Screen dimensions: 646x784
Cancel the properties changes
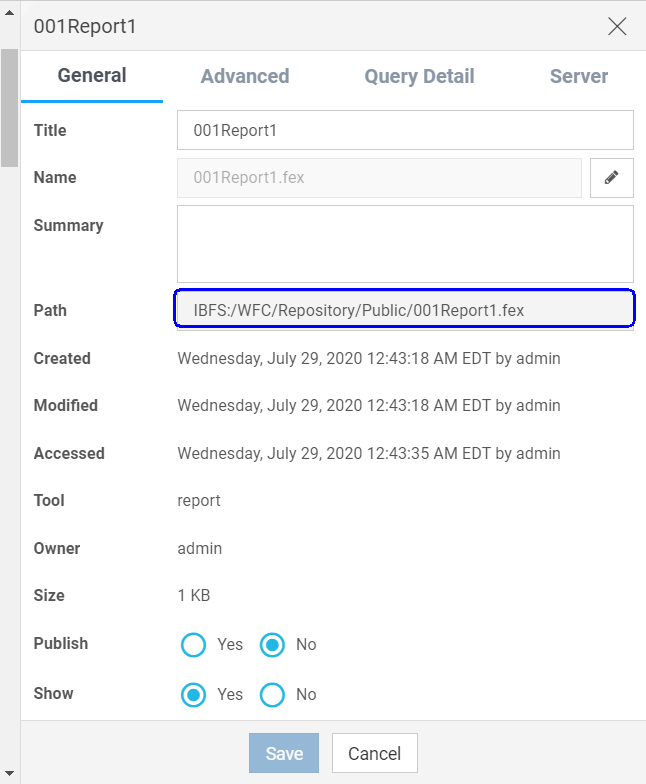pyautogui.click(x=374, y=754)
